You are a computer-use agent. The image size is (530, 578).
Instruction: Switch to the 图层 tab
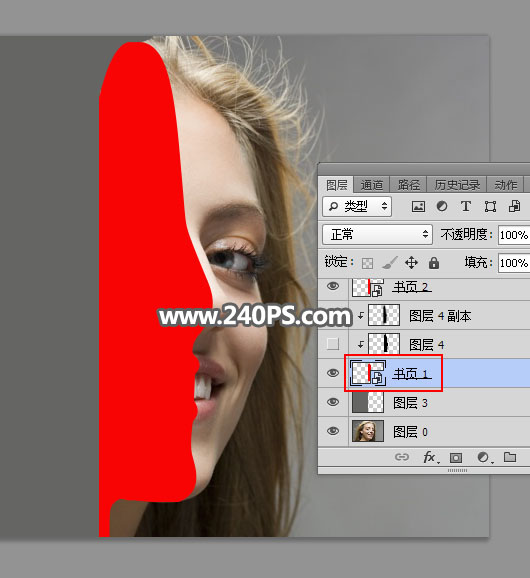tap(336, 184)
